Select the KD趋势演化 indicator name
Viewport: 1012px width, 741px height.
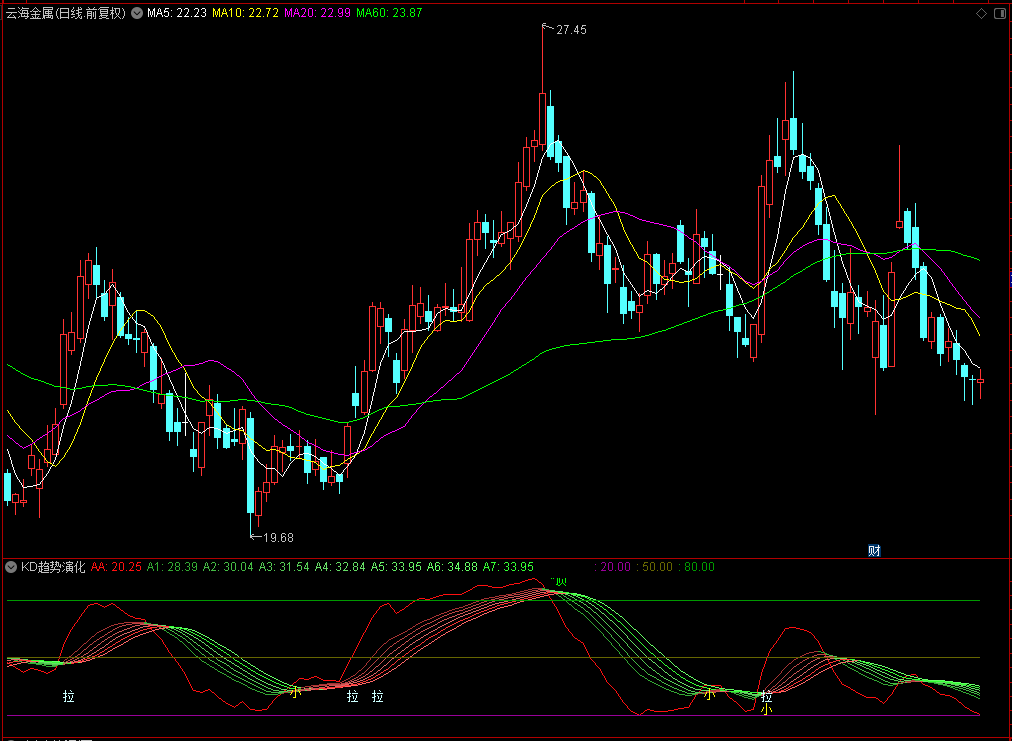pos(53,567)
